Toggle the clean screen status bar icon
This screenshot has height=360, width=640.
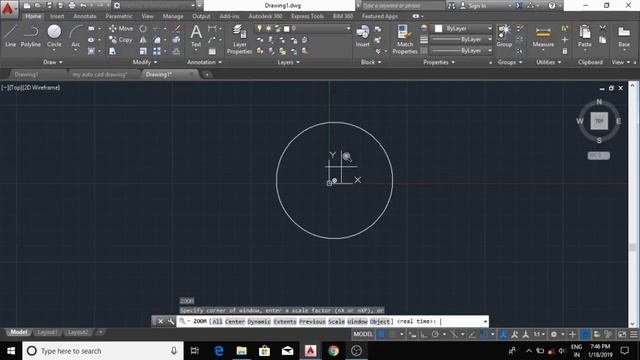622,334
